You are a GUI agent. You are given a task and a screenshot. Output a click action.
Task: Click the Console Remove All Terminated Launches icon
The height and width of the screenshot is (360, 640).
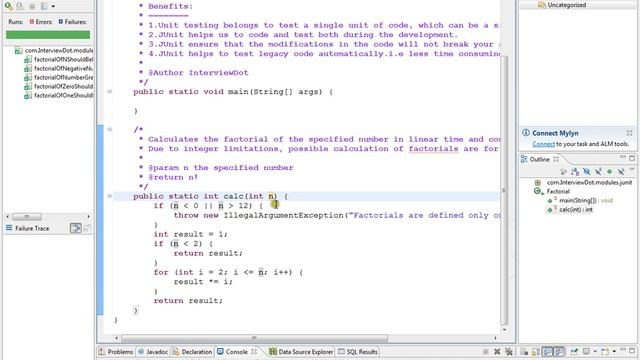tap(509, 352)
